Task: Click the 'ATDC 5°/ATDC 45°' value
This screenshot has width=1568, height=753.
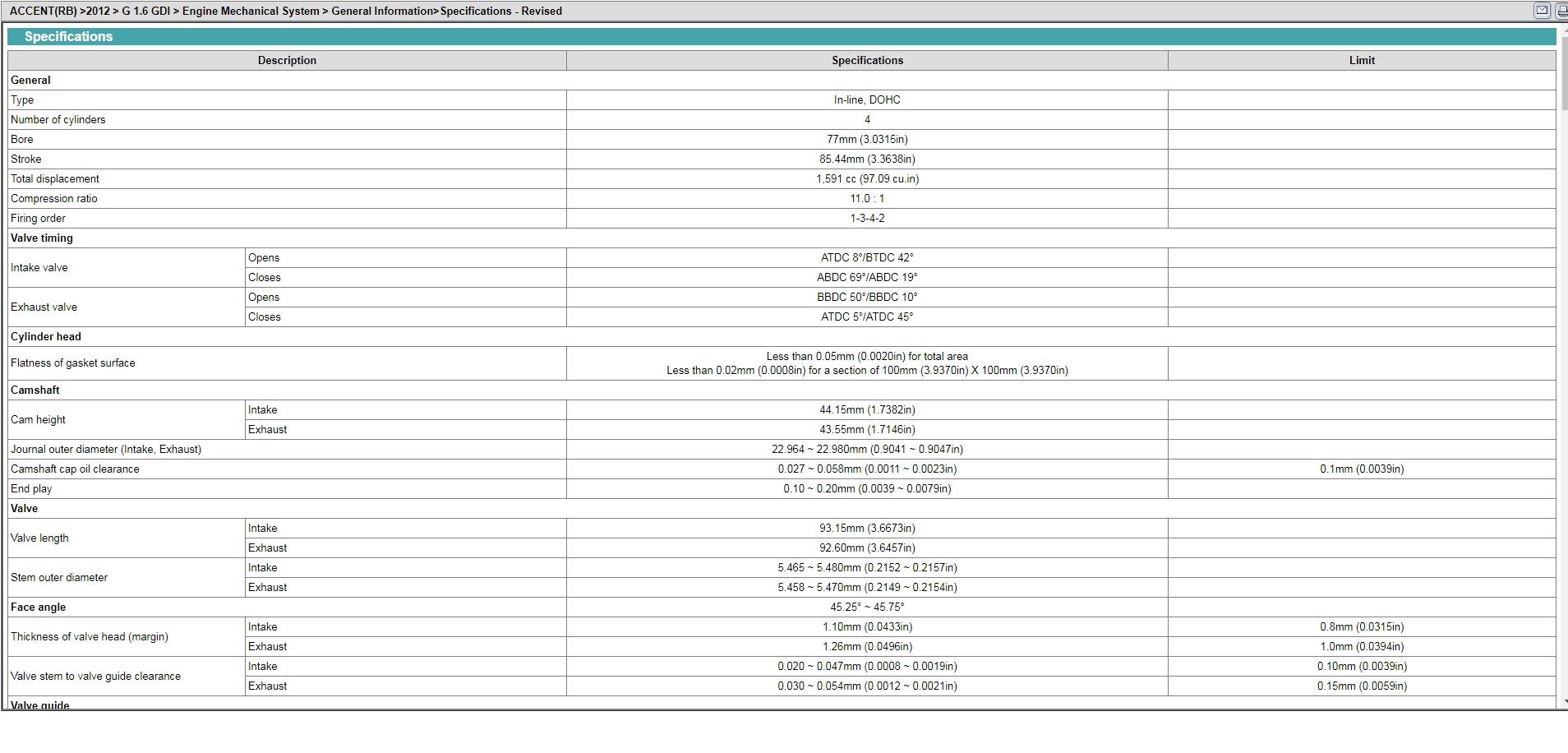Action: point(867,316)
